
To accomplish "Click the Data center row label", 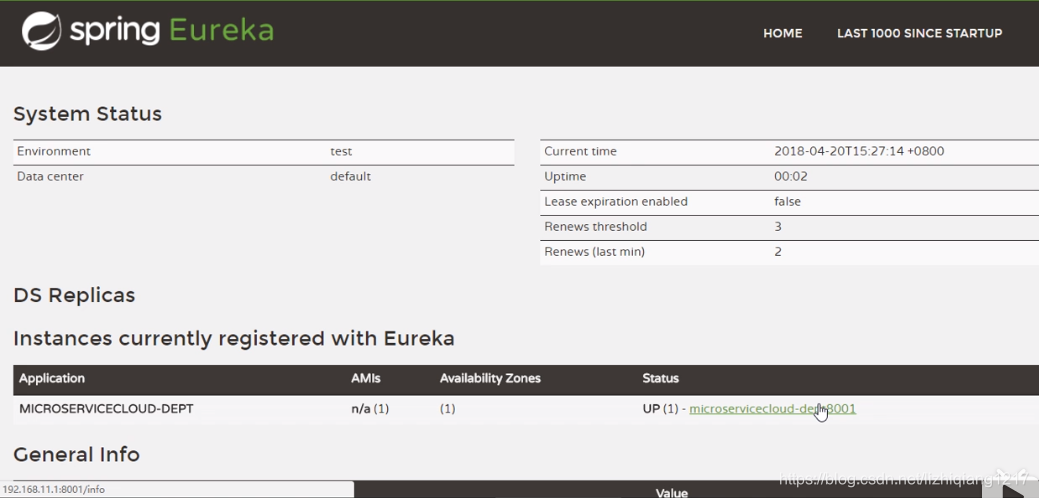I will pos(50,177).
